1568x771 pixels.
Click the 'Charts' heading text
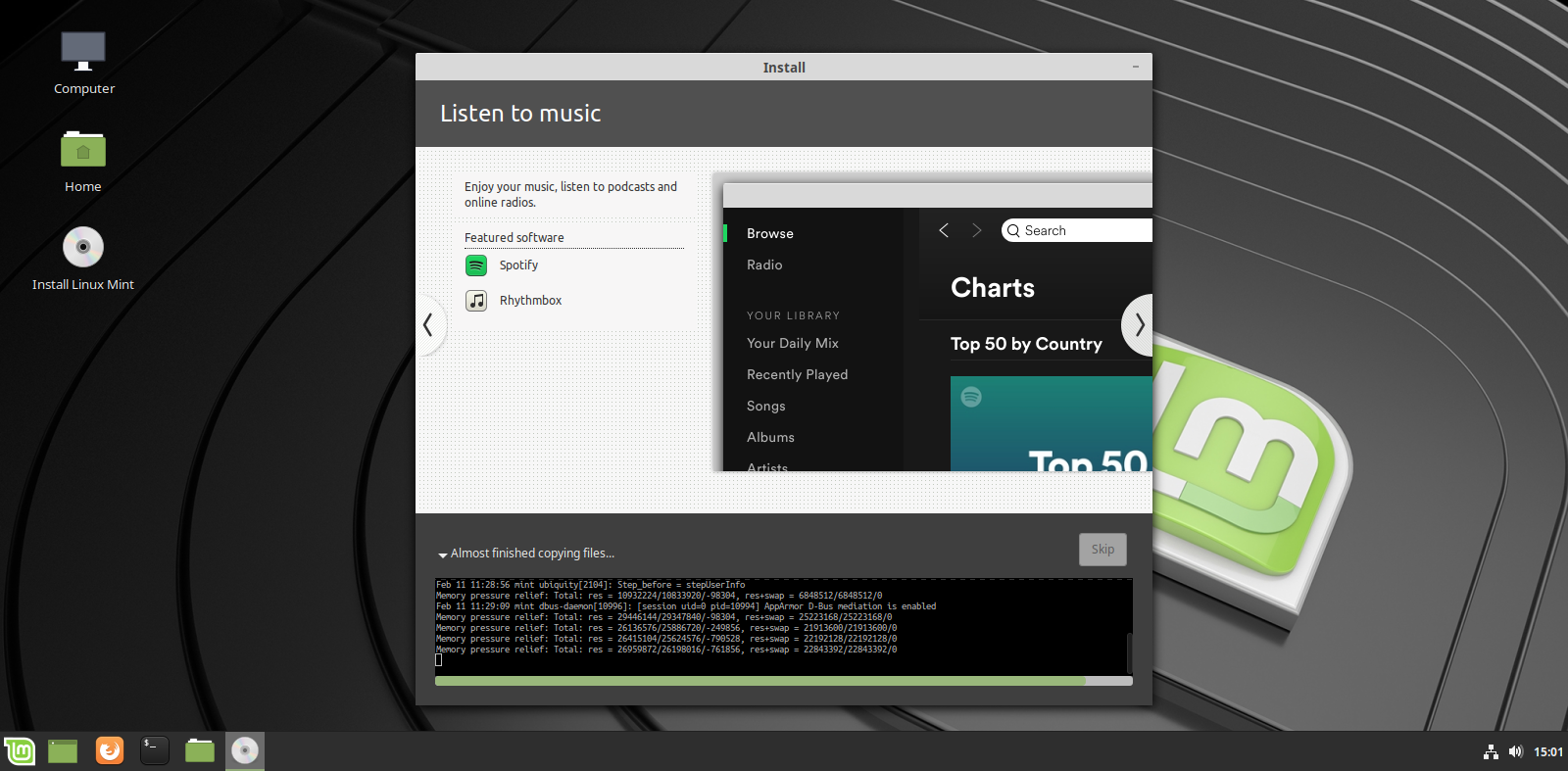(x=993, y=288)
